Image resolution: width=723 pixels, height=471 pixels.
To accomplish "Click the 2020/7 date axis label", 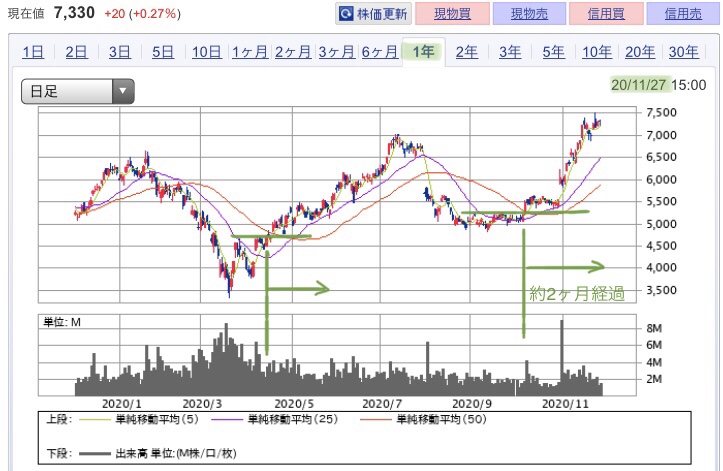I will click(x=382, y=404).
